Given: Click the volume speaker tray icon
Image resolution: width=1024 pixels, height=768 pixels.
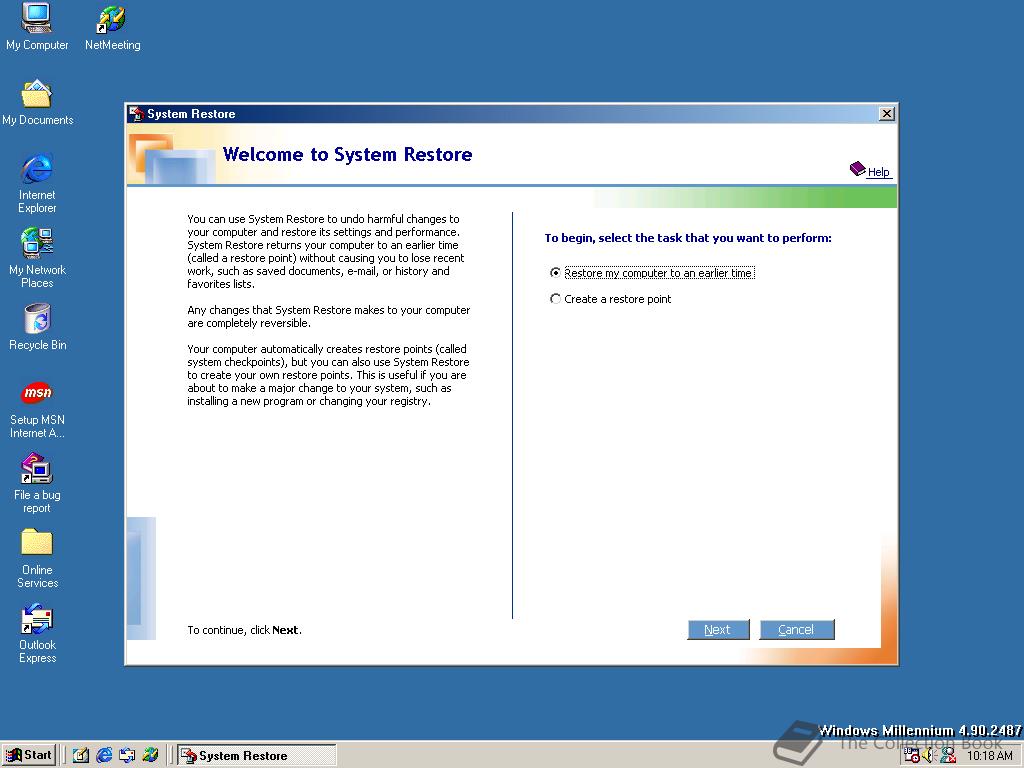Looking at the screenshot, I should pos(928,756).
